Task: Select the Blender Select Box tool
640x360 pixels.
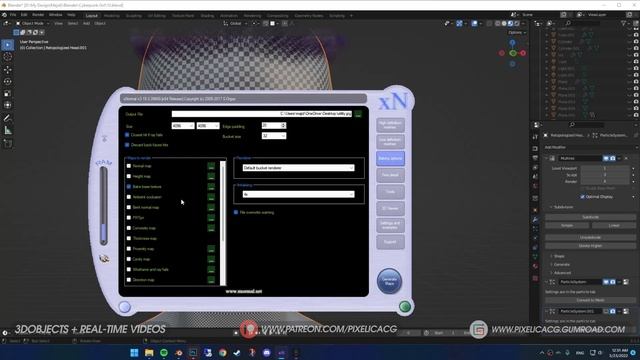Action: [x=8, y=45]
